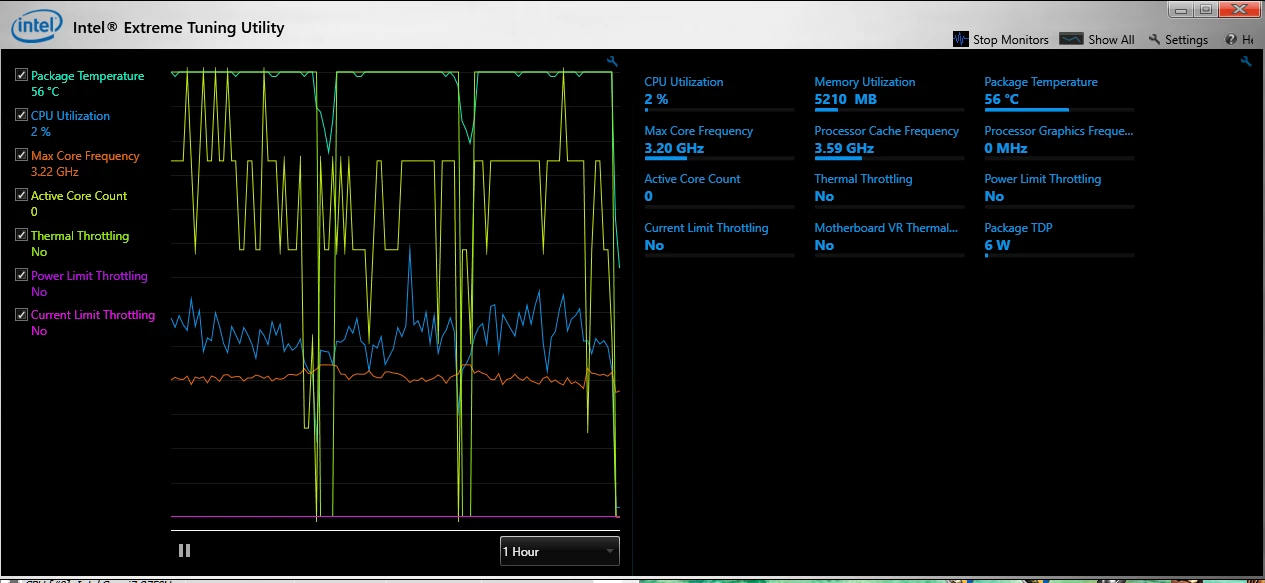1265x583 pixels.
Task: Pause the monitoring graph
Action: [184, 550]
